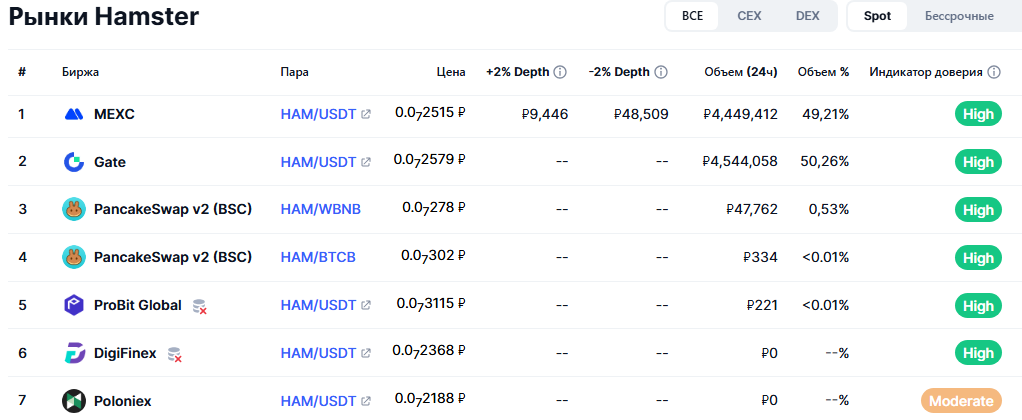Click the ₽4,449,412 volume value
The width and height of the screenshot is (1022, 420).
pyautogui.click(x=740, y=115)
